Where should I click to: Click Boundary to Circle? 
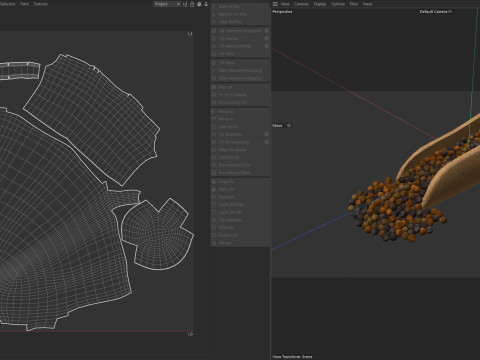point(240,165)
